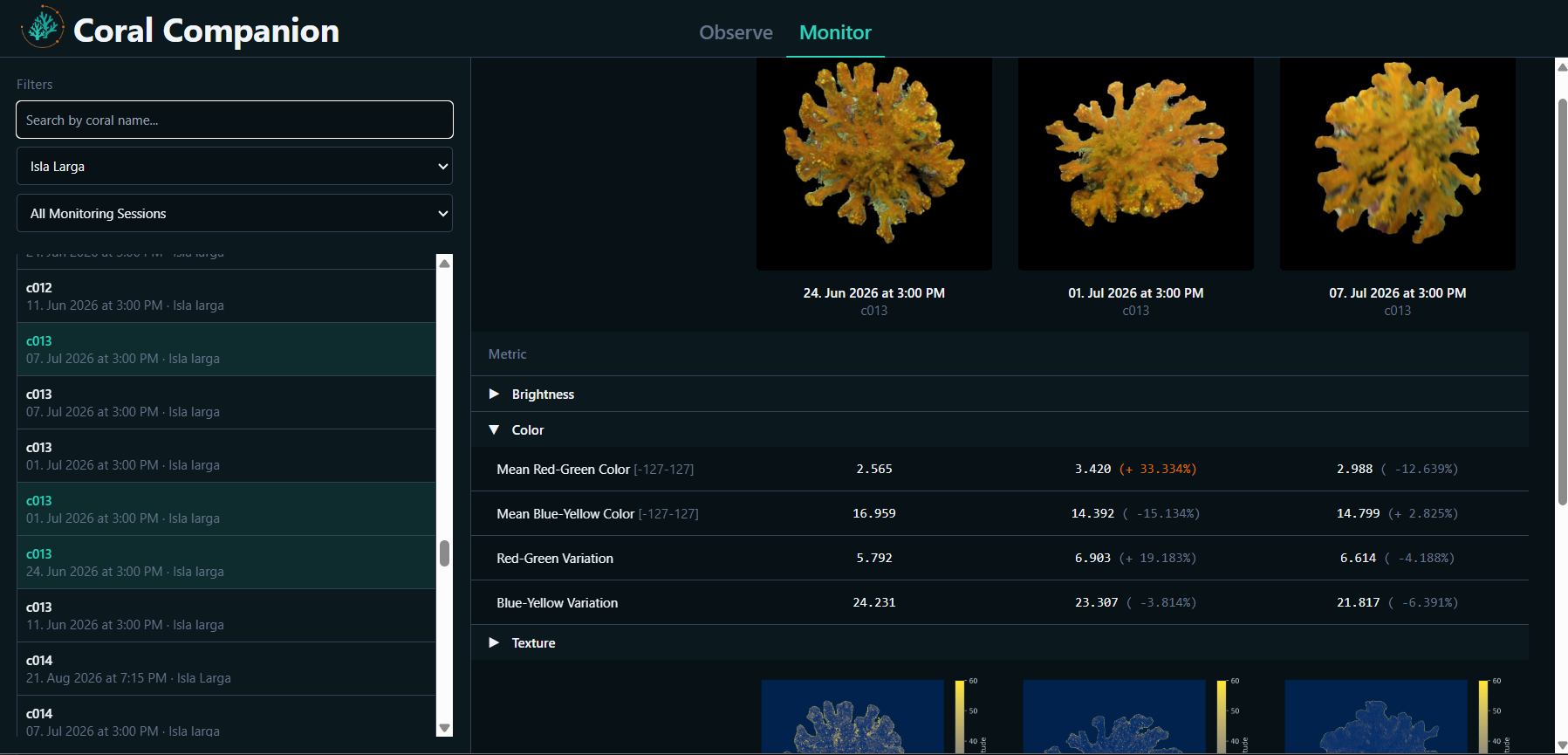Deselect the highlighted c013 01. Jul 2026 row
This screenshot has height=755, width=1568.
226,509
